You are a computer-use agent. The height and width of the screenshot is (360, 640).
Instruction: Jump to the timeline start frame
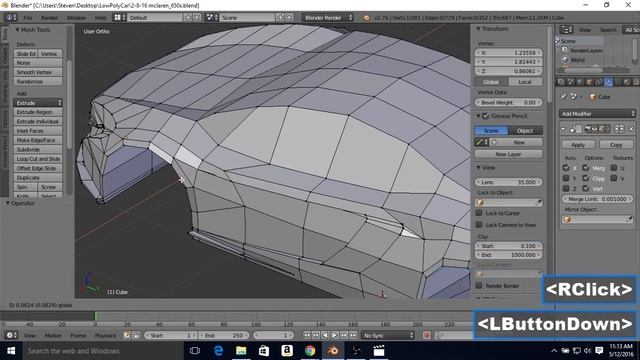coord(307,335)
